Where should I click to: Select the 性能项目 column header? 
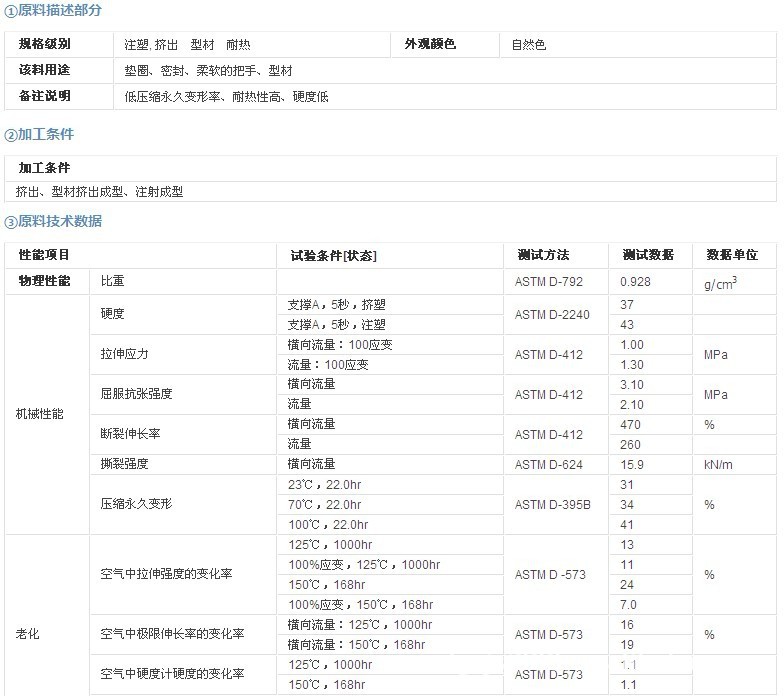(x=44, y=255)
